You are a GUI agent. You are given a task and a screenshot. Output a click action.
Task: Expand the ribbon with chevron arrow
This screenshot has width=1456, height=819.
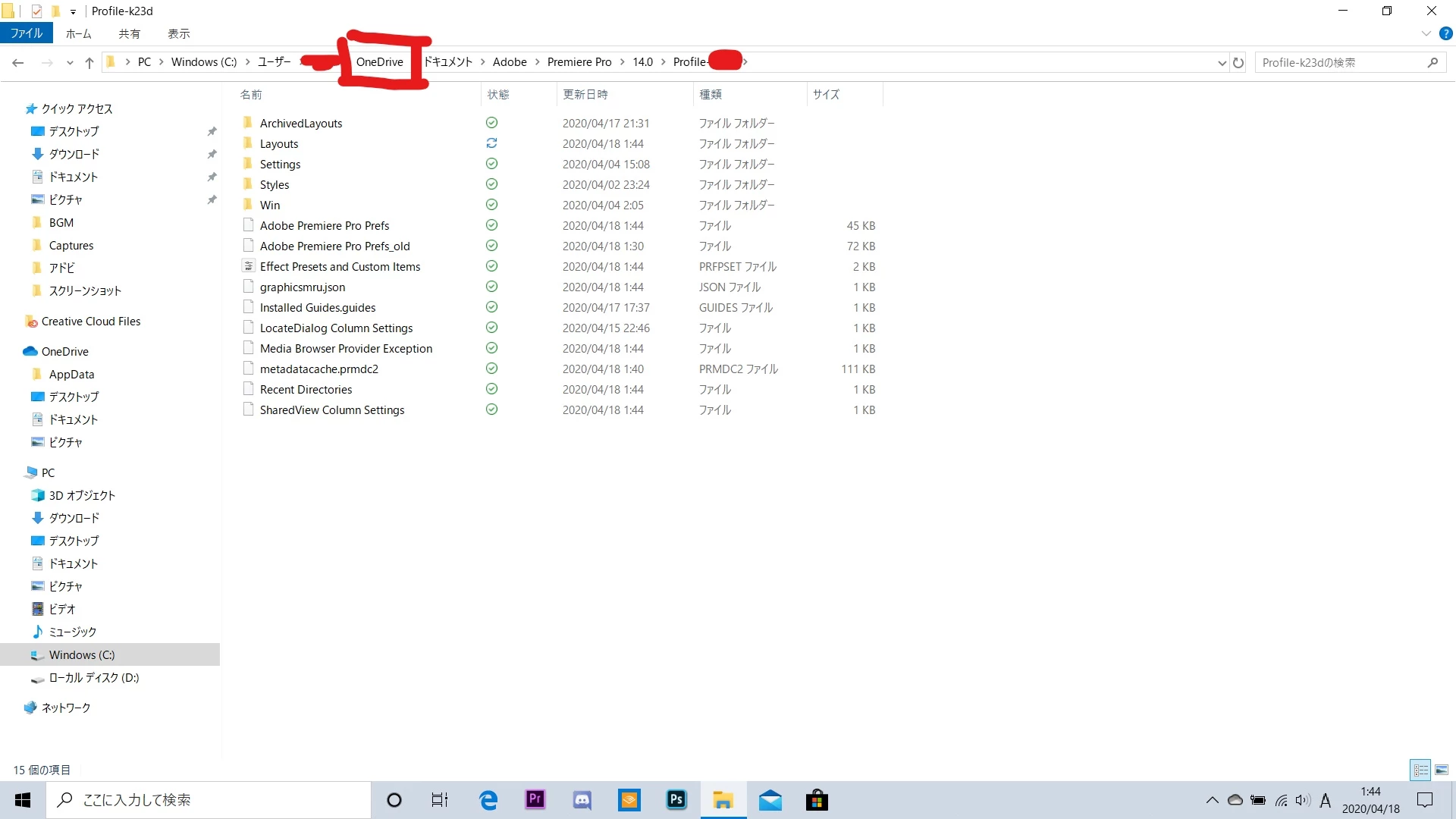(x=1426, y=33)
